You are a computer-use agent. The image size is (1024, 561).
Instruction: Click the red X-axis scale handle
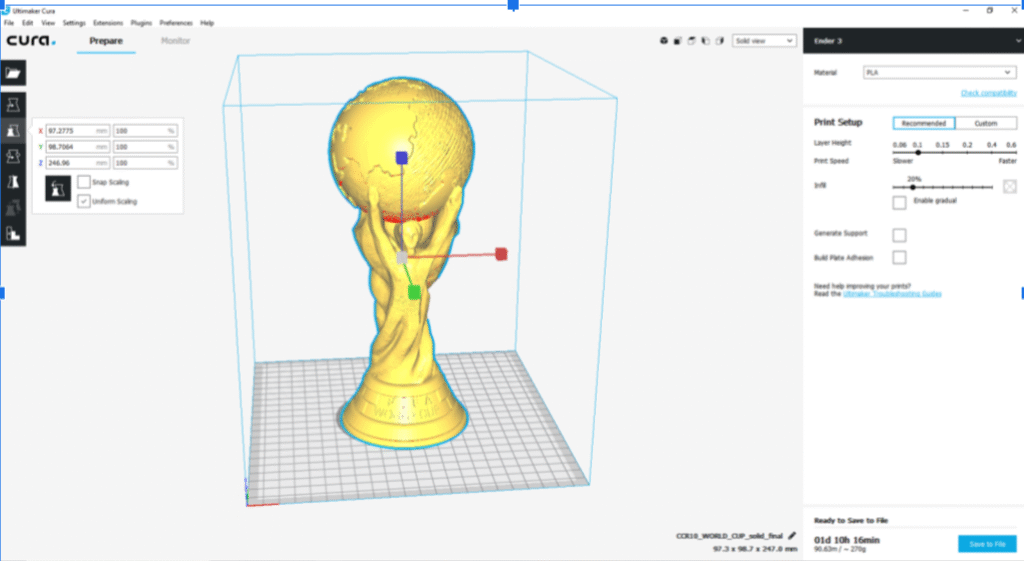point(501,254)
